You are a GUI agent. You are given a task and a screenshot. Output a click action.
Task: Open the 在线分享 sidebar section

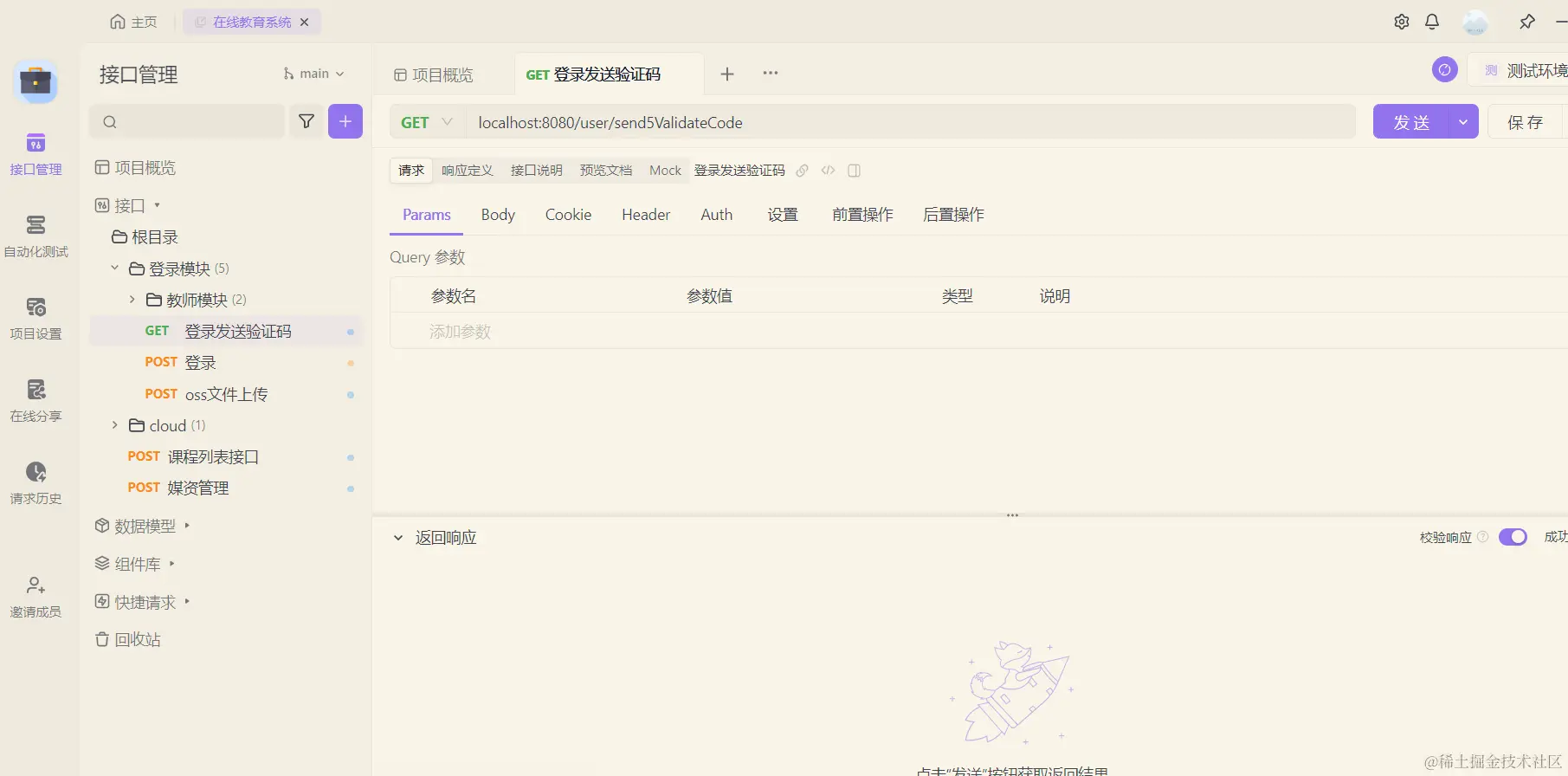(x=35, y=402)
